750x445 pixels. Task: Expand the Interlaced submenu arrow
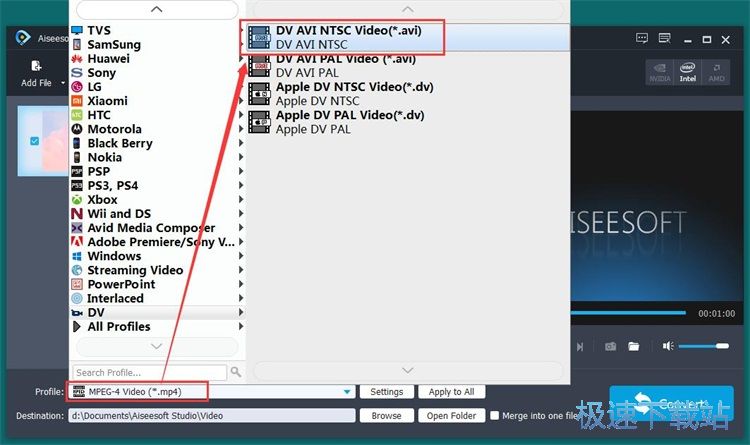click(241, 298)
